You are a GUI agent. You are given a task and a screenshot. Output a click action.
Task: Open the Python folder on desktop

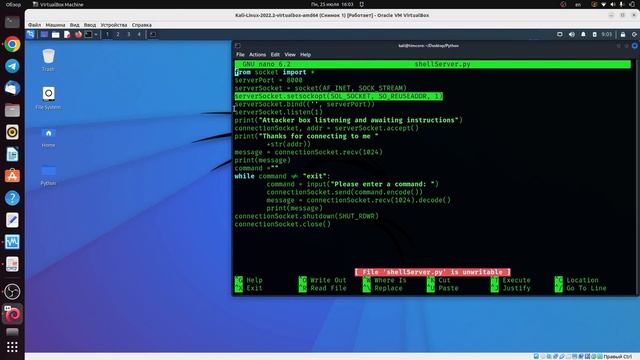click(48, 175)
